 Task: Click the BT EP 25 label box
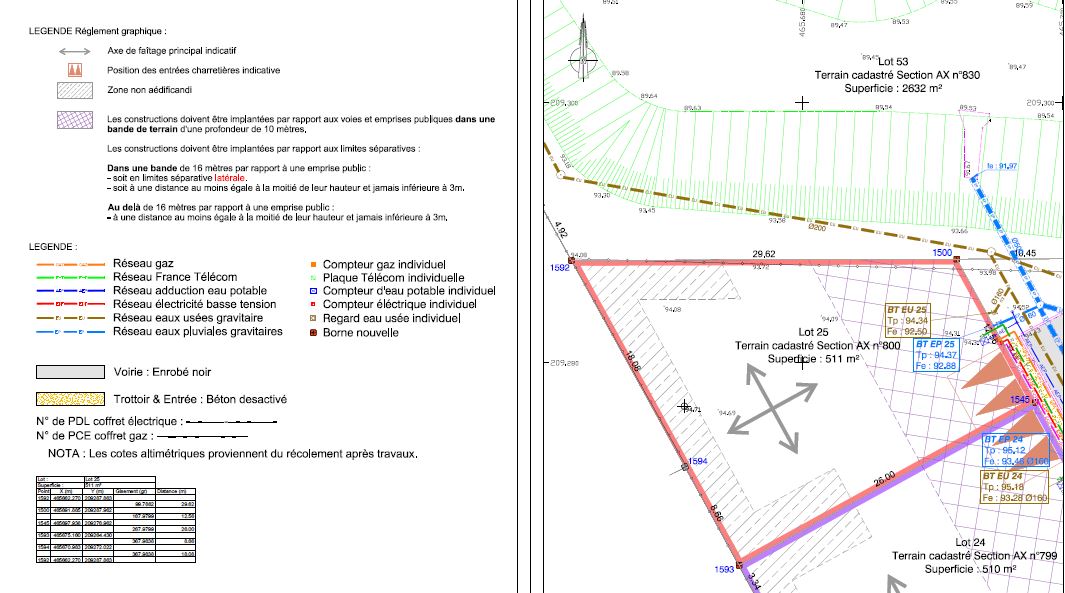tap(936, 355)
